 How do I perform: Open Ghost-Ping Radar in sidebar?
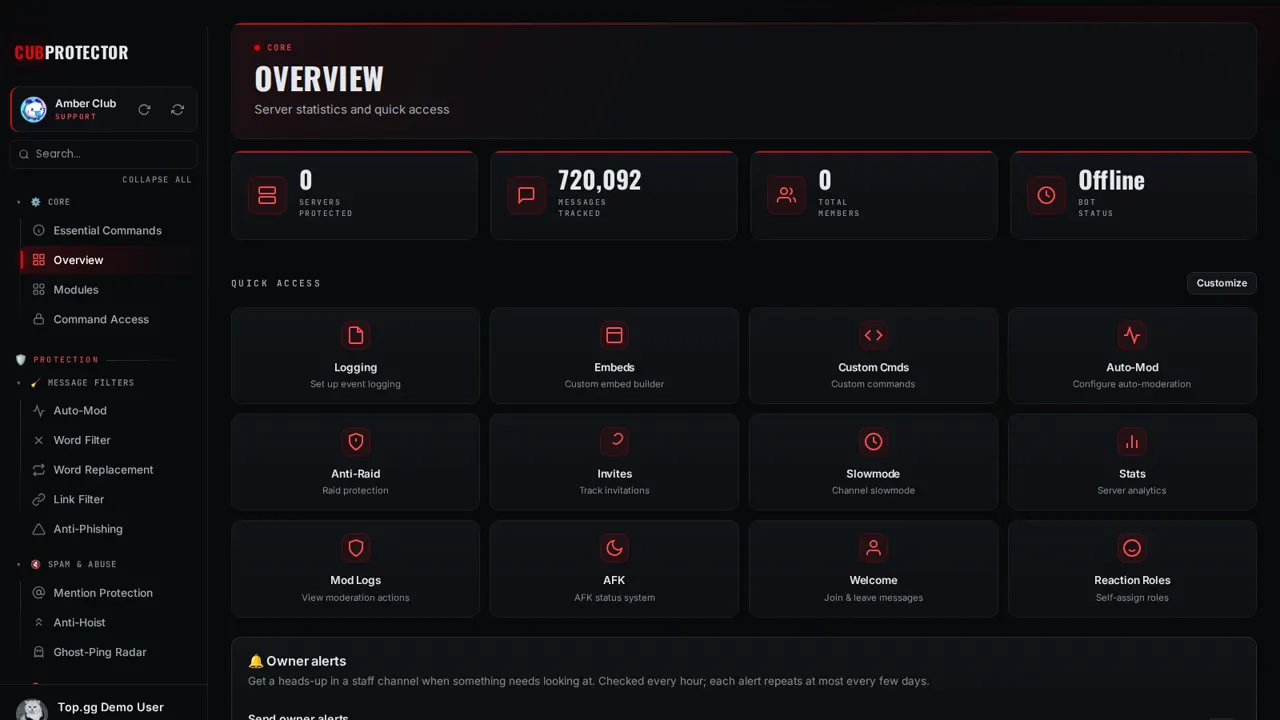coord(108,652)
